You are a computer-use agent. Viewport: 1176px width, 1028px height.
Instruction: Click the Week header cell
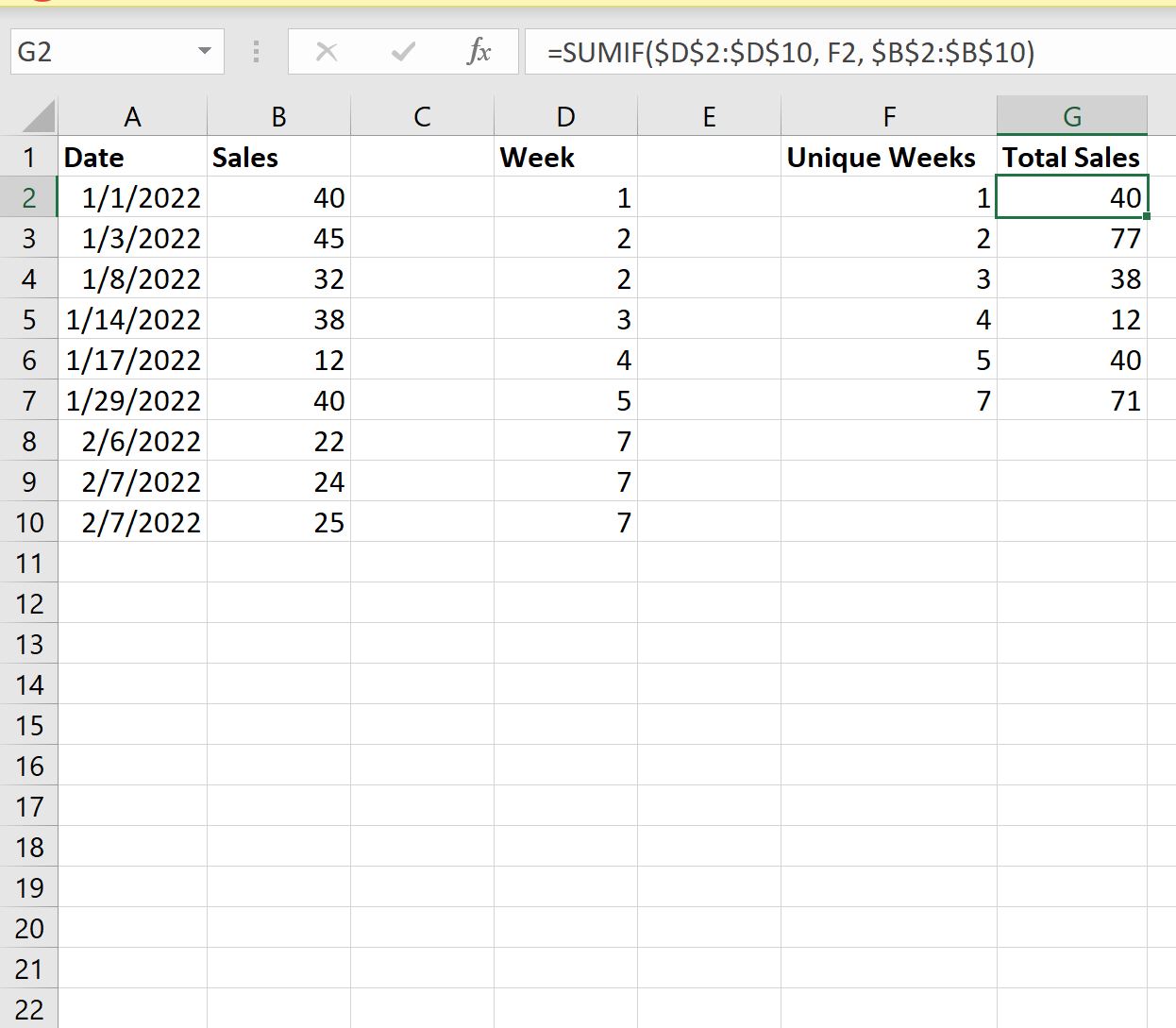(565, 157)
